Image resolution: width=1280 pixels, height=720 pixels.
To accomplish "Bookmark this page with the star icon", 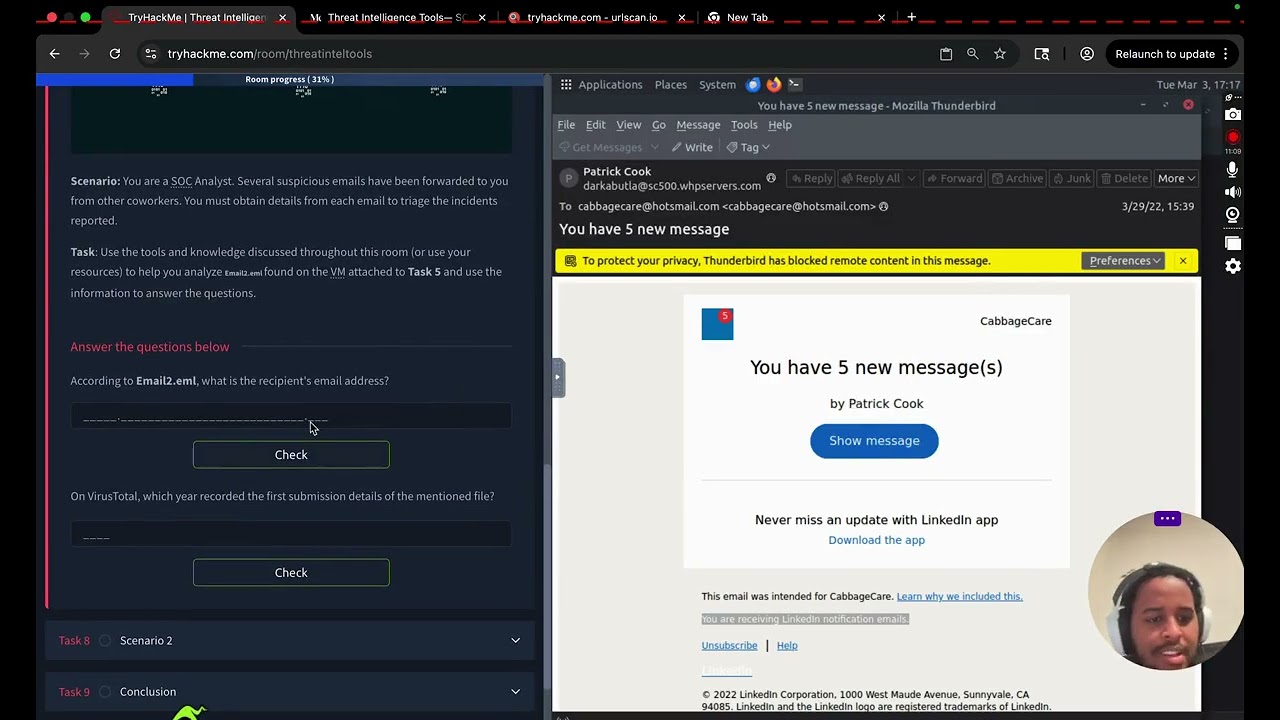I will [1000, 54].
